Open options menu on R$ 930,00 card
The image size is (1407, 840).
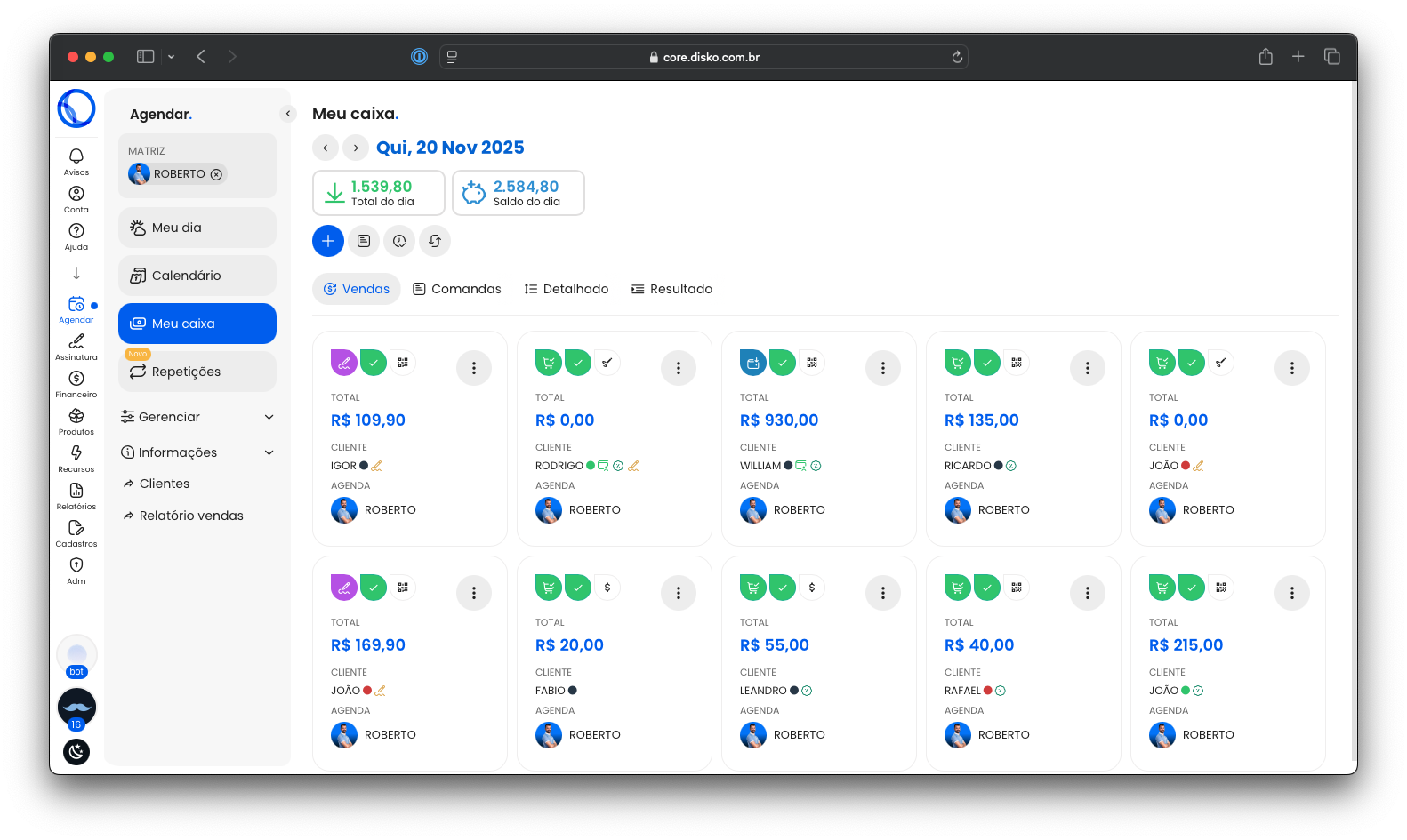tap(883, 368)
